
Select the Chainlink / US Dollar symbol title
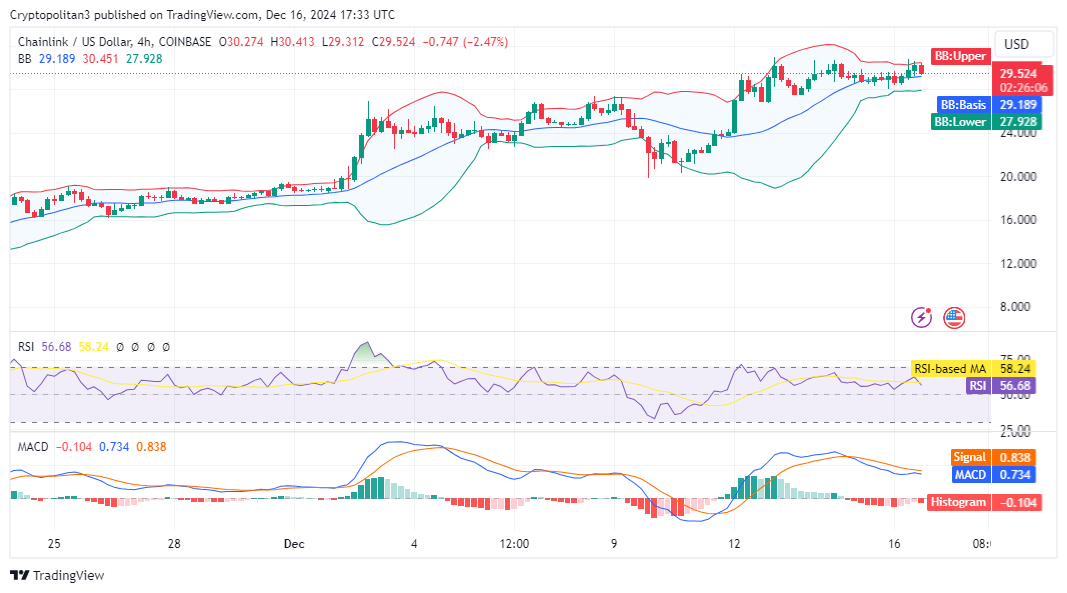click(114, 42)
